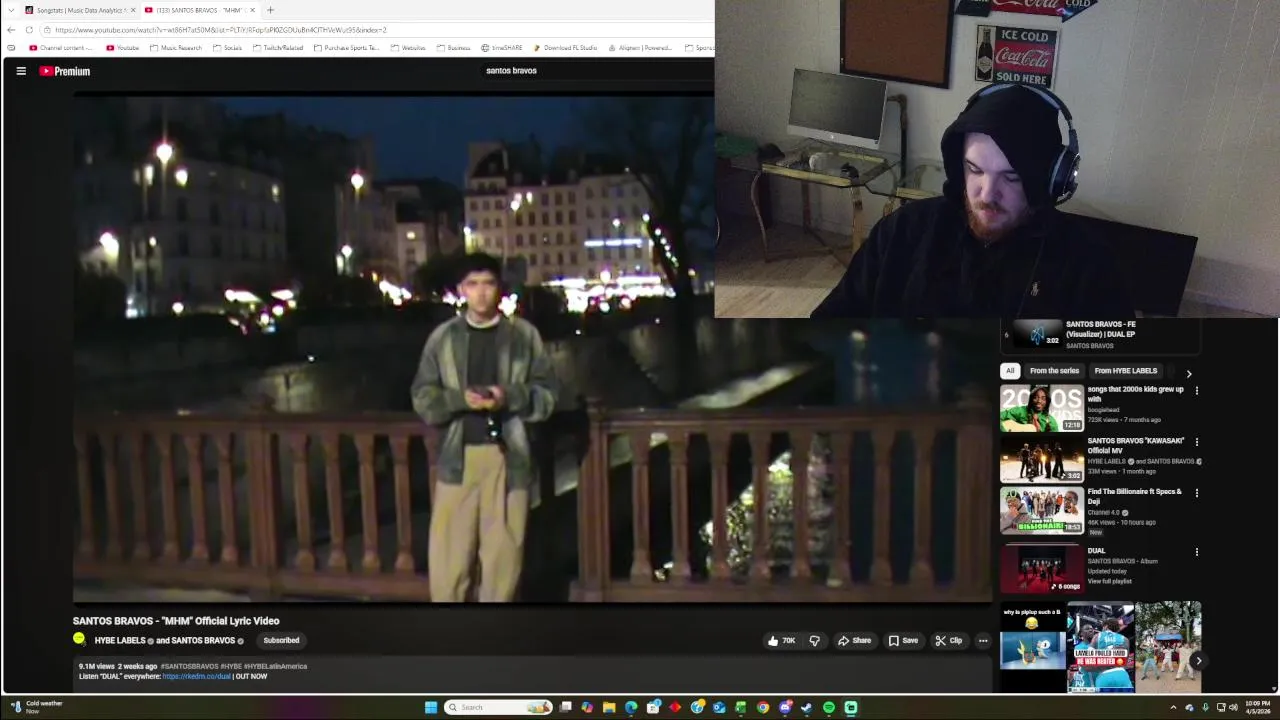
Task: Open options menu for DUAL album
Action: tap(1197, 552)
